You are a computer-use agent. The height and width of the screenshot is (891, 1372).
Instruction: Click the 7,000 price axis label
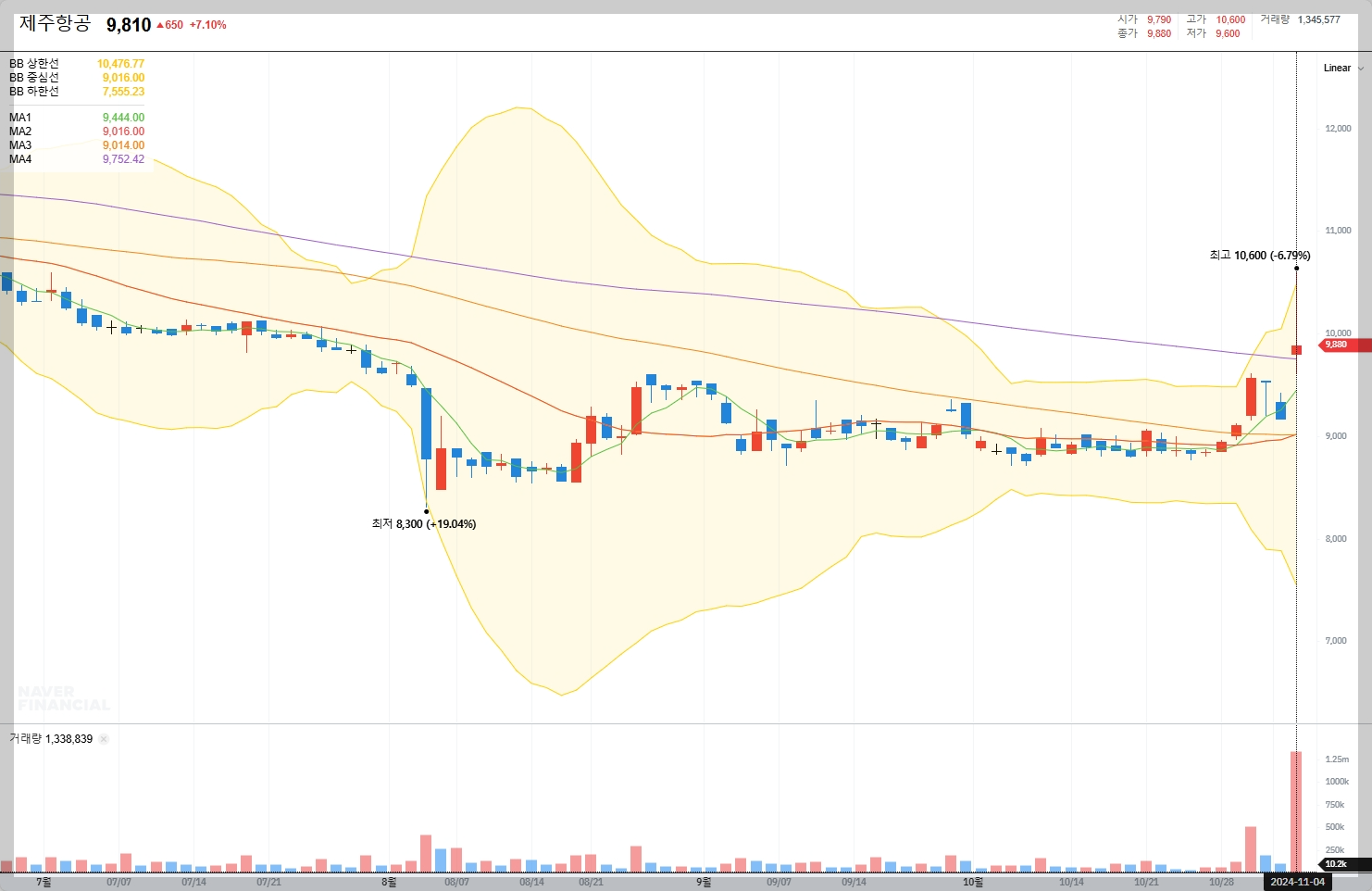pos(1336,641)
